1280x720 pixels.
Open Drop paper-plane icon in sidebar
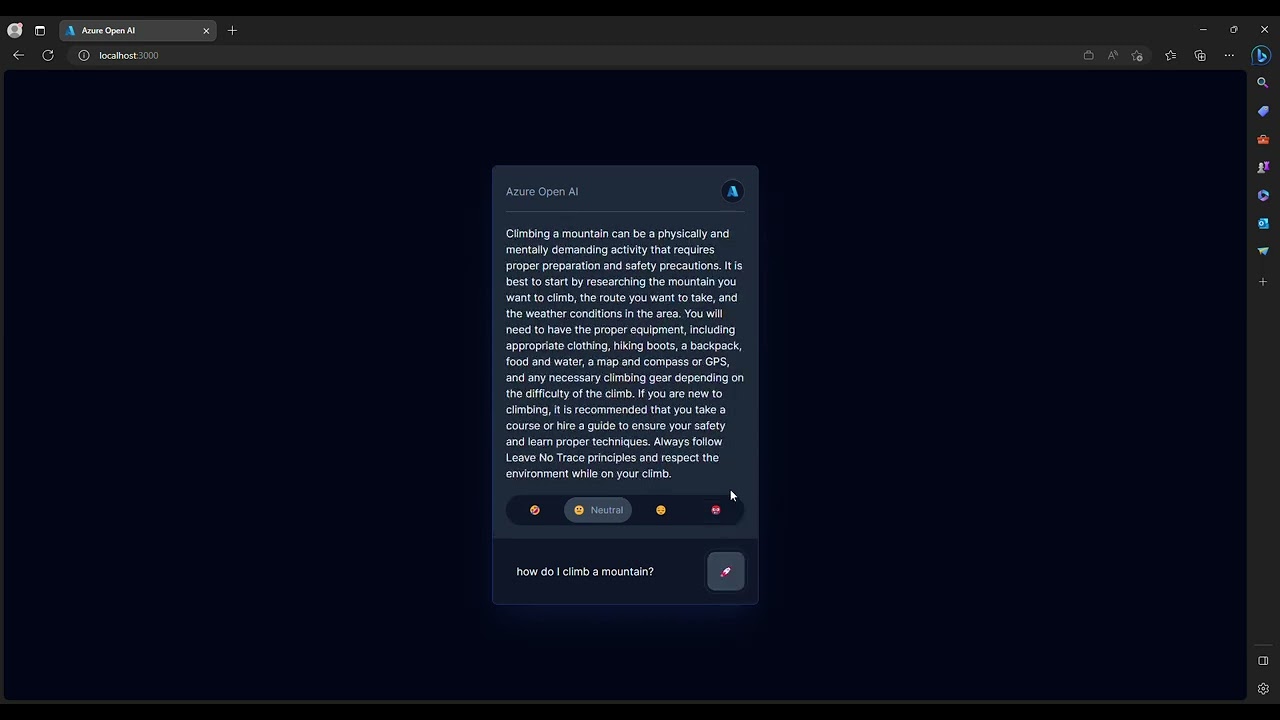(1263, 251)
